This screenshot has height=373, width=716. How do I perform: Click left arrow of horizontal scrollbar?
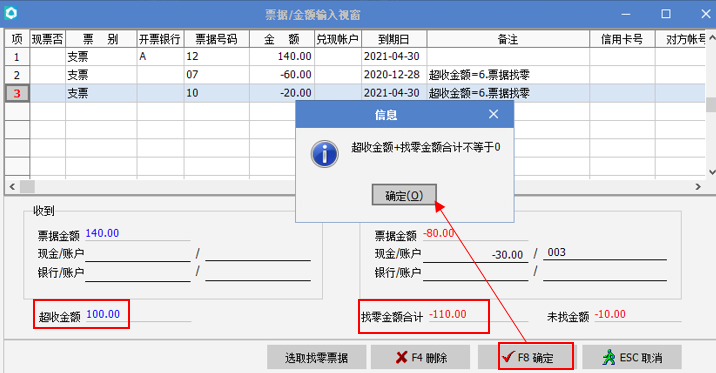click(x=12, y=186)
